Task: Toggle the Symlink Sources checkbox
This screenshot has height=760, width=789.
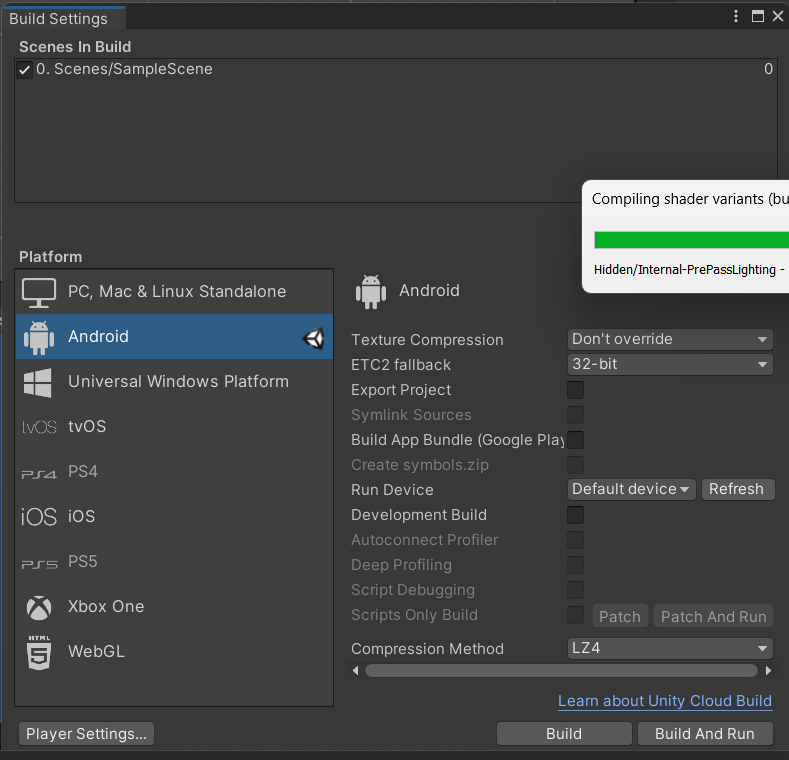Action: [576, 415]
